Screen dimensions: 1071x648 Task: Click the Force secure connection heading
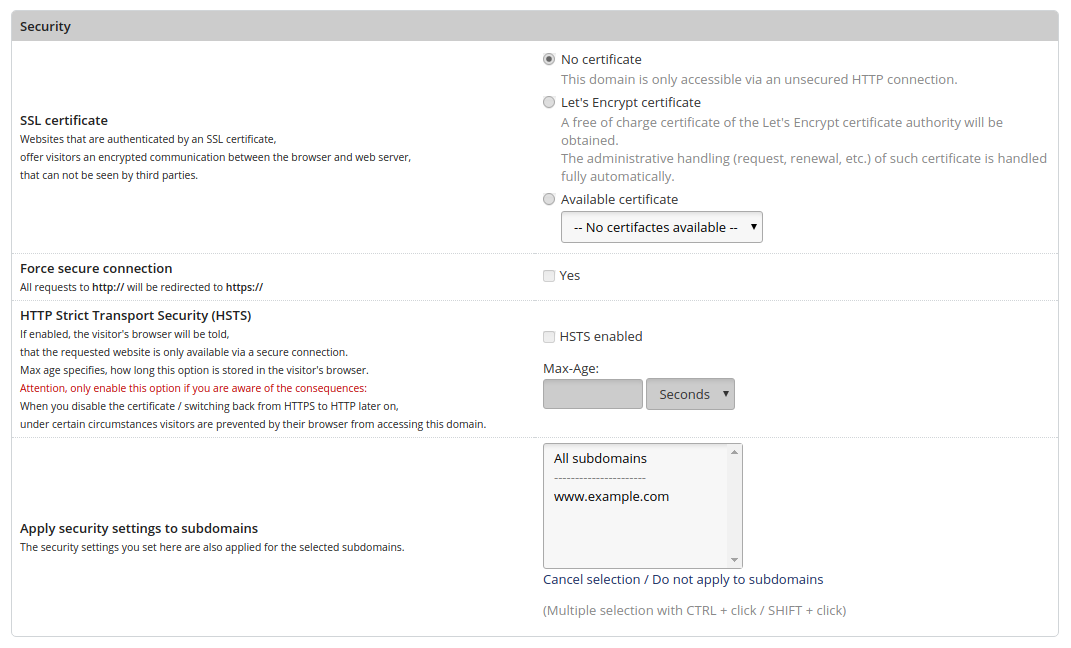[x=96, y=268]
